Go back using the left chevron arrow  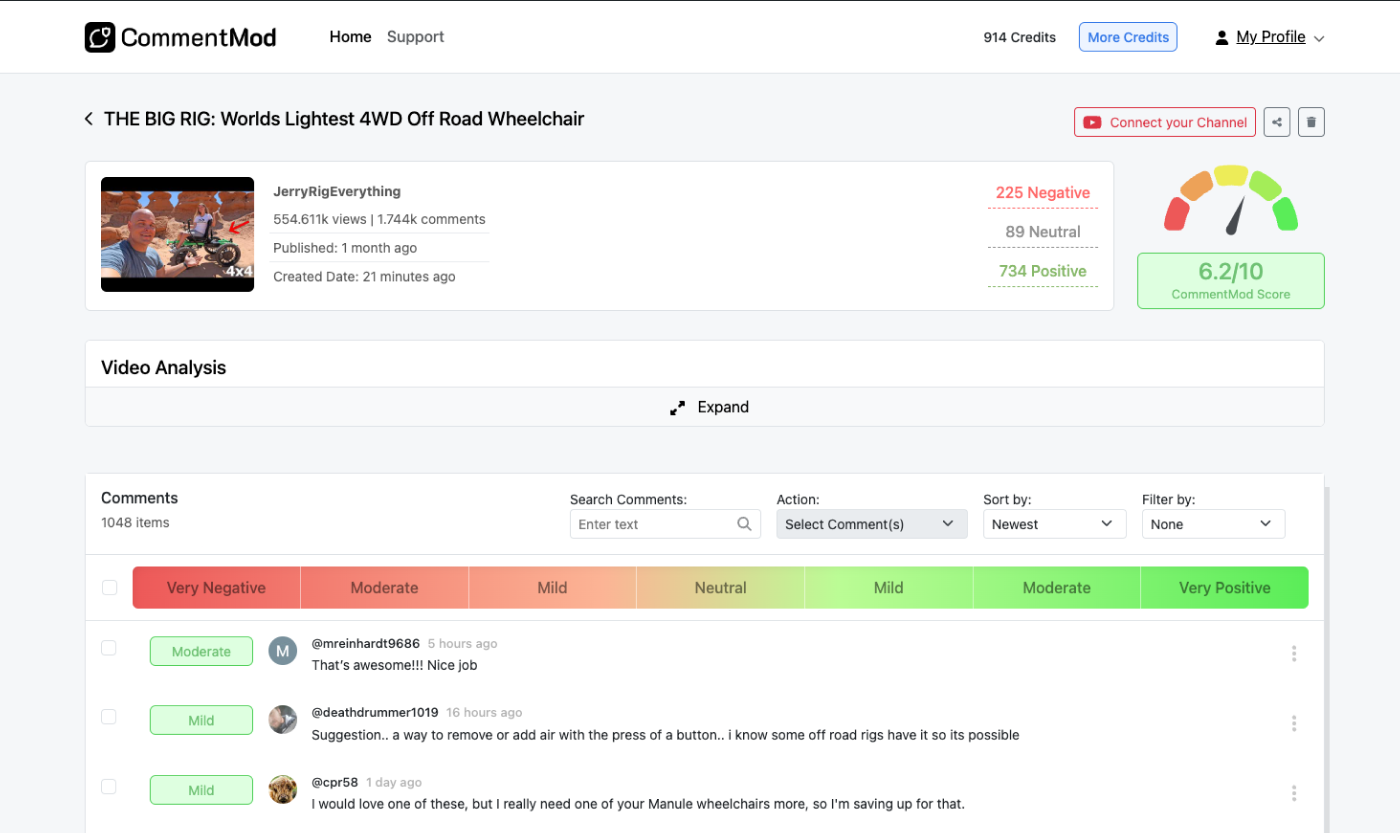89,119
